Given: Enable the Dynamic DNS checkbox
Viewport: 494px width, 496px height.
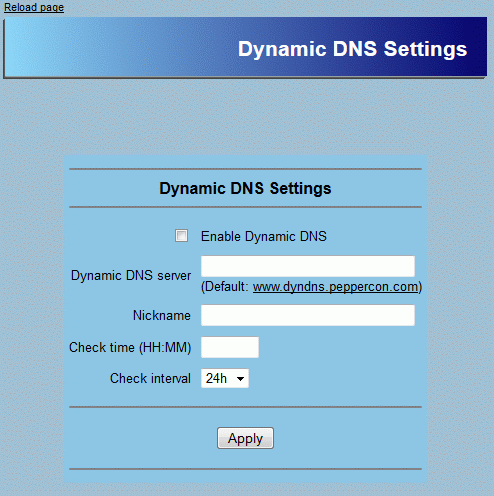Looking at the screenshot, I should (181, 236).
